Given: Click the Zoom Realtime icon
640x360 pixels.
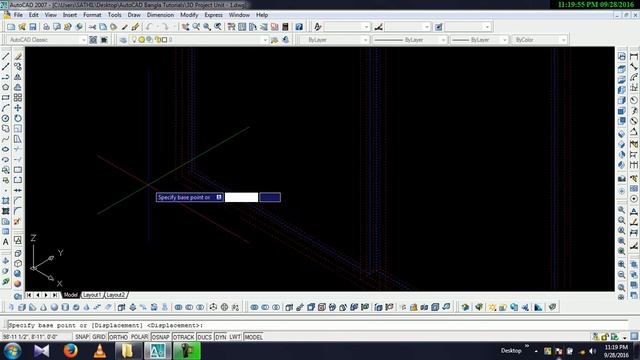Looking at the screenshot, I should pos(196,27).
